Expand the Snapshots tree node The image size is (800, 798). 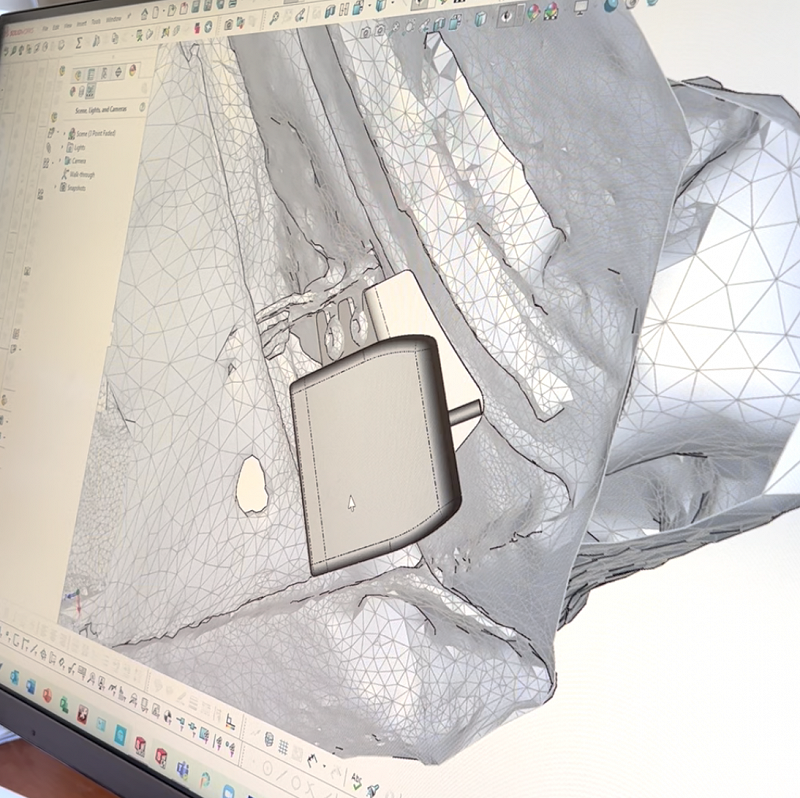coord(56,187)
